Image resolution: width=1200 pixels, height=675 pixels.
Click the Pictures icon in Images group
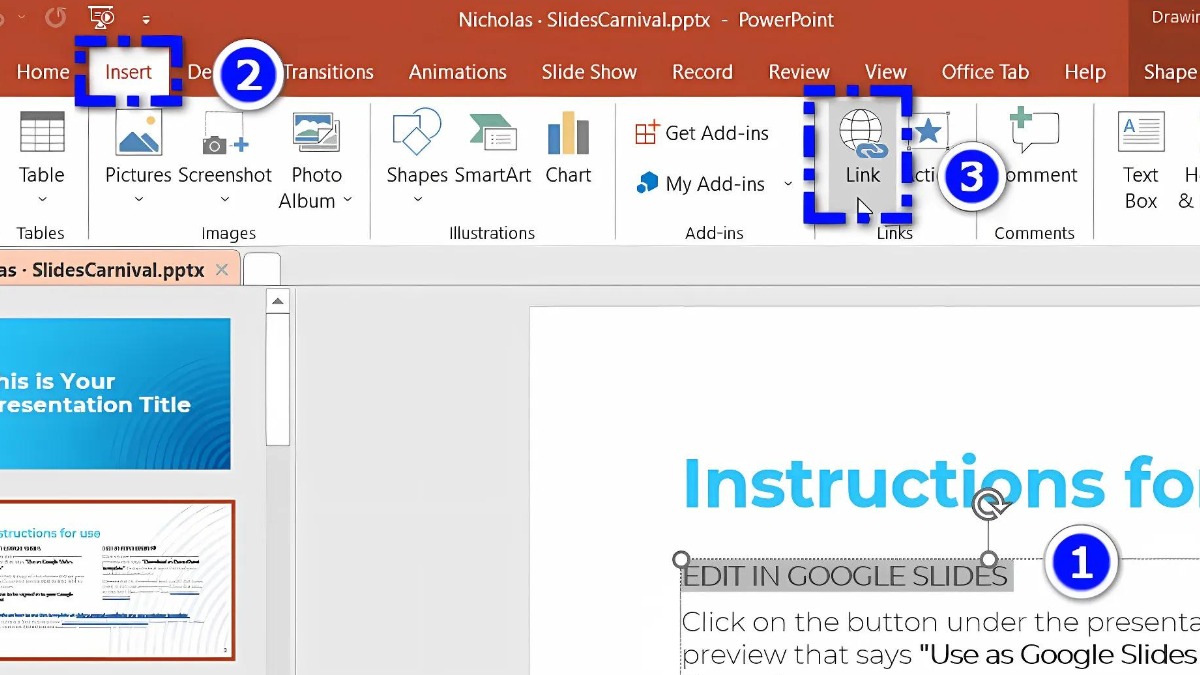[139, 132]
